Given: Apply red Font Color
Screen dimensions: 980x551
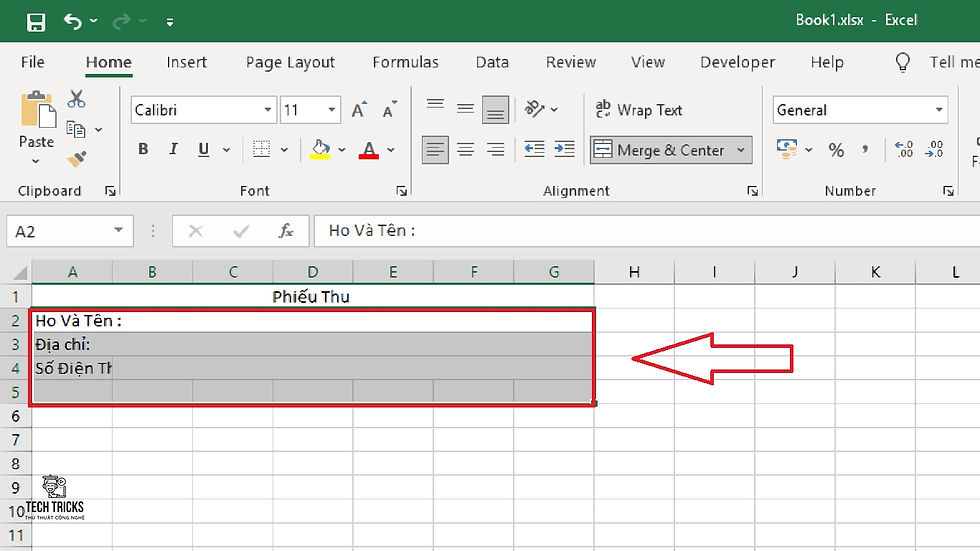Looking at the screenshot, I should tap(369, 149).
